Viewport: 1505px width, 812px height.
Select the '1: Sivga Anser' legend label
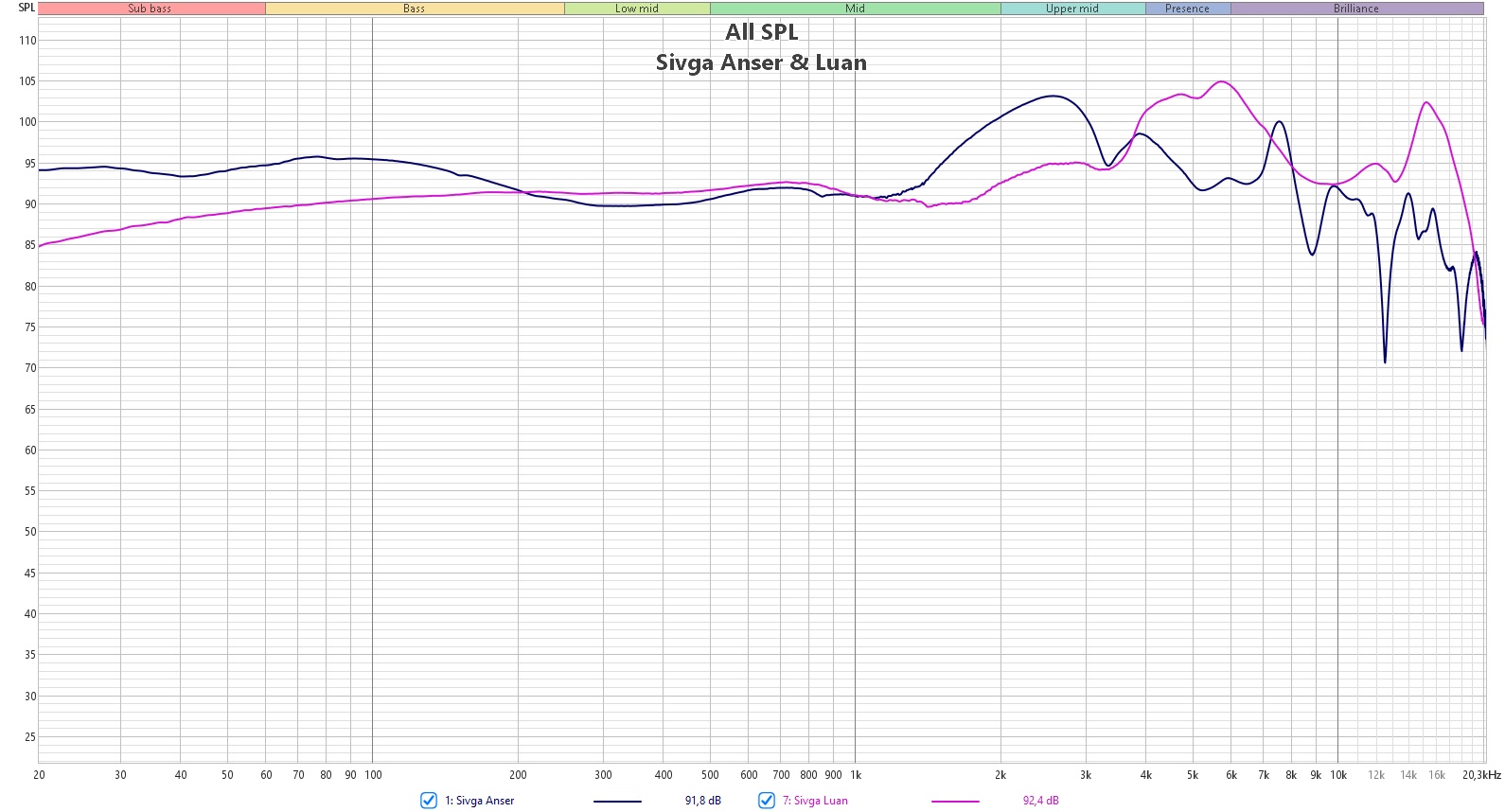480,801
